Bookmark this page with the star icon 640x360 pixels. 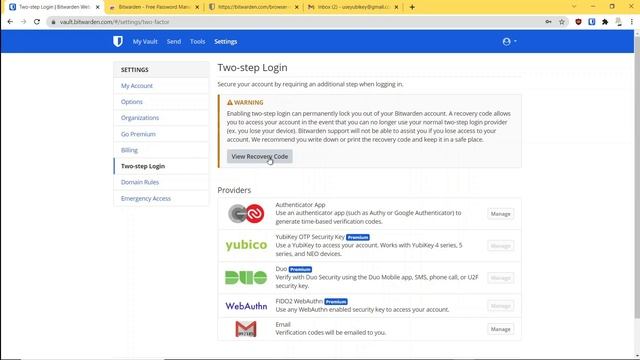click(562, 22)
